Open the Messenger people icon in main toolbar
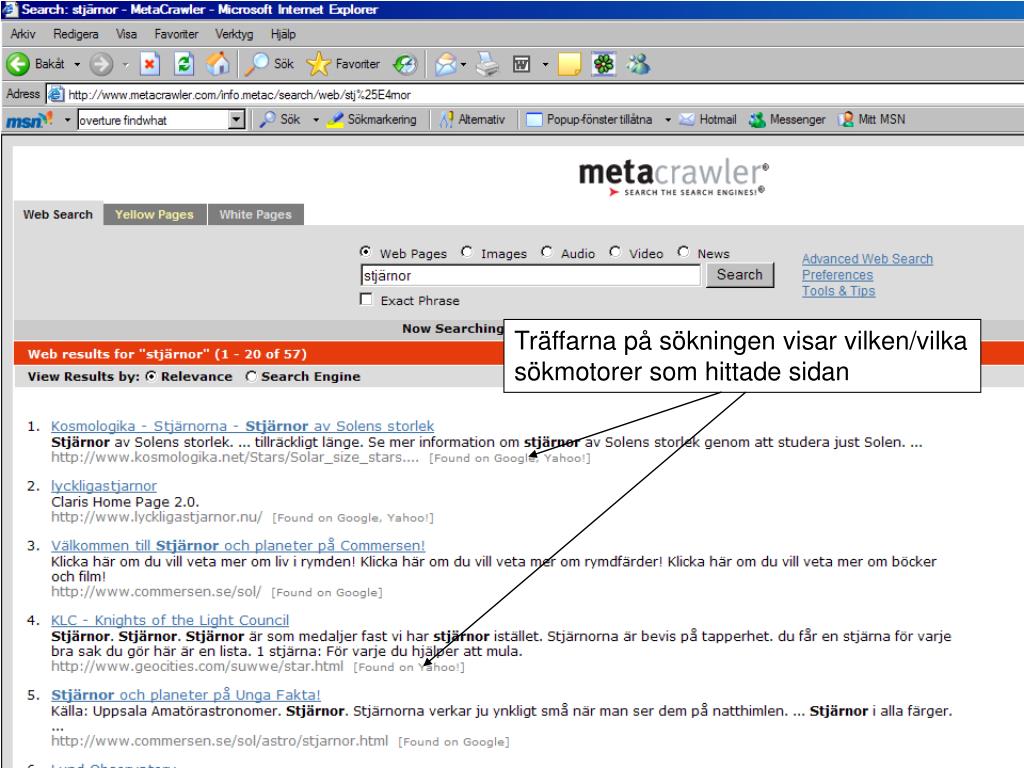 638,64
